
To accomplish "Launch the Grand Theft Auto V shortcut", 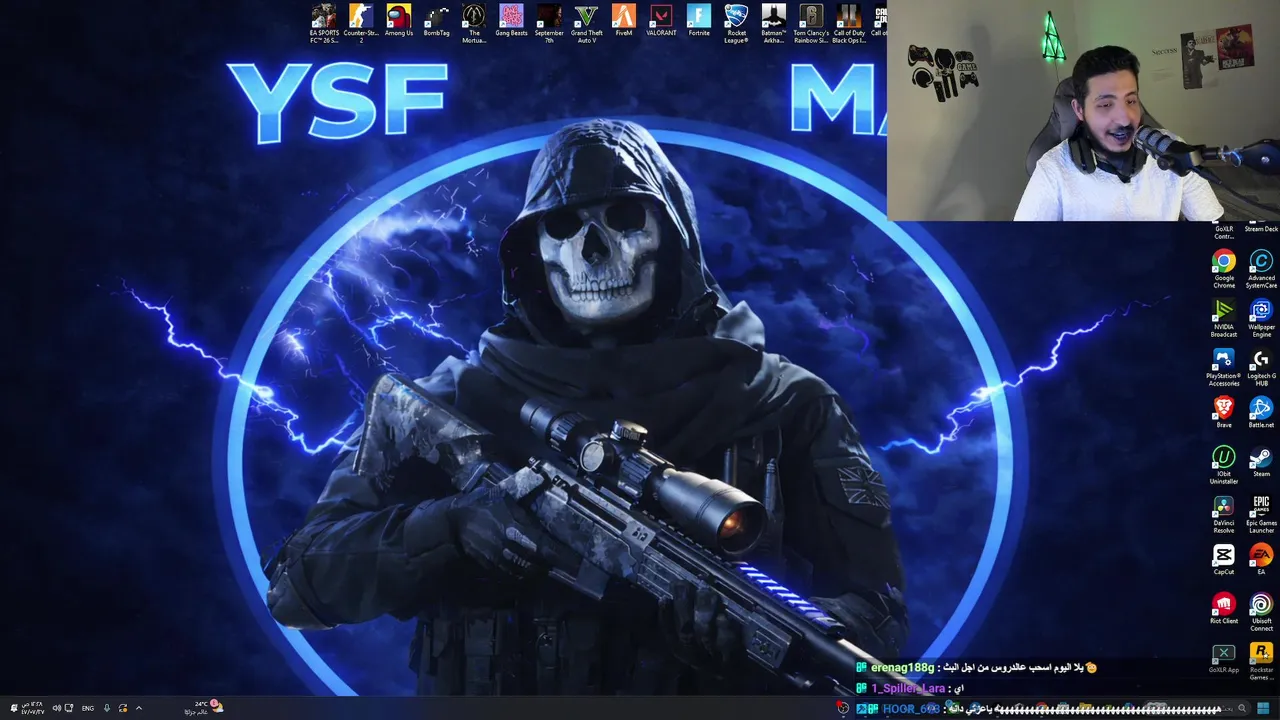I will pyautogui.click(x=586, y=23).
